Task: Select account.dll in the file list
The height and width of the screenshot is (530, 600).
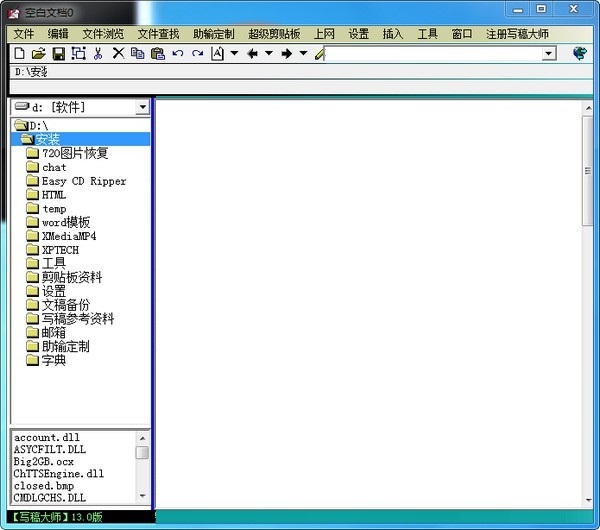Action: pos(46,438)
